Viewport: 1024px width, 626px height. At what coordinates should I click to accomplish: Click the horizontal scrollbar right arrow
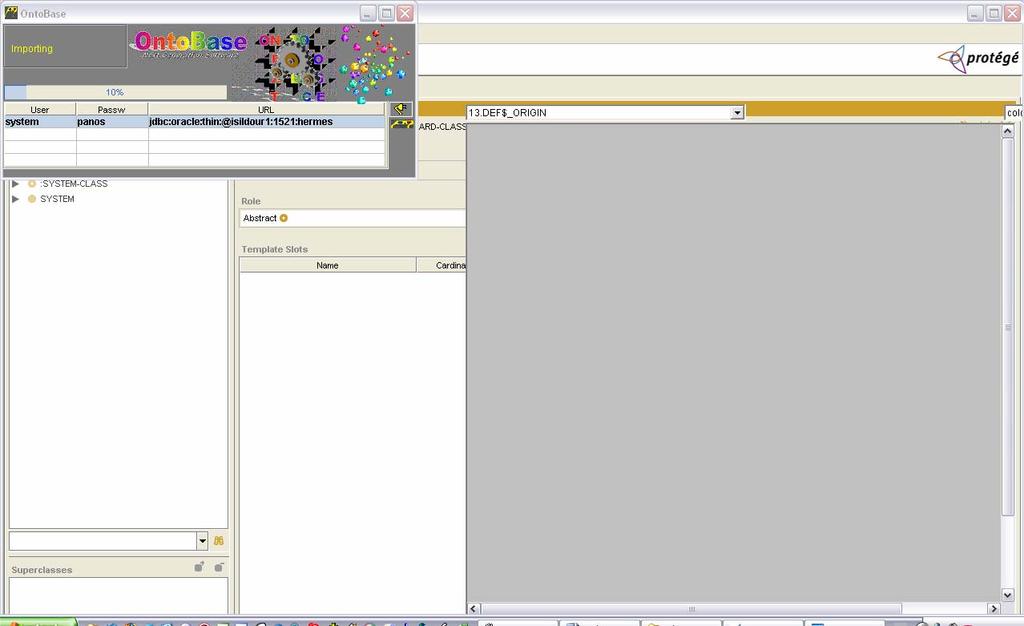pos(994,608)
